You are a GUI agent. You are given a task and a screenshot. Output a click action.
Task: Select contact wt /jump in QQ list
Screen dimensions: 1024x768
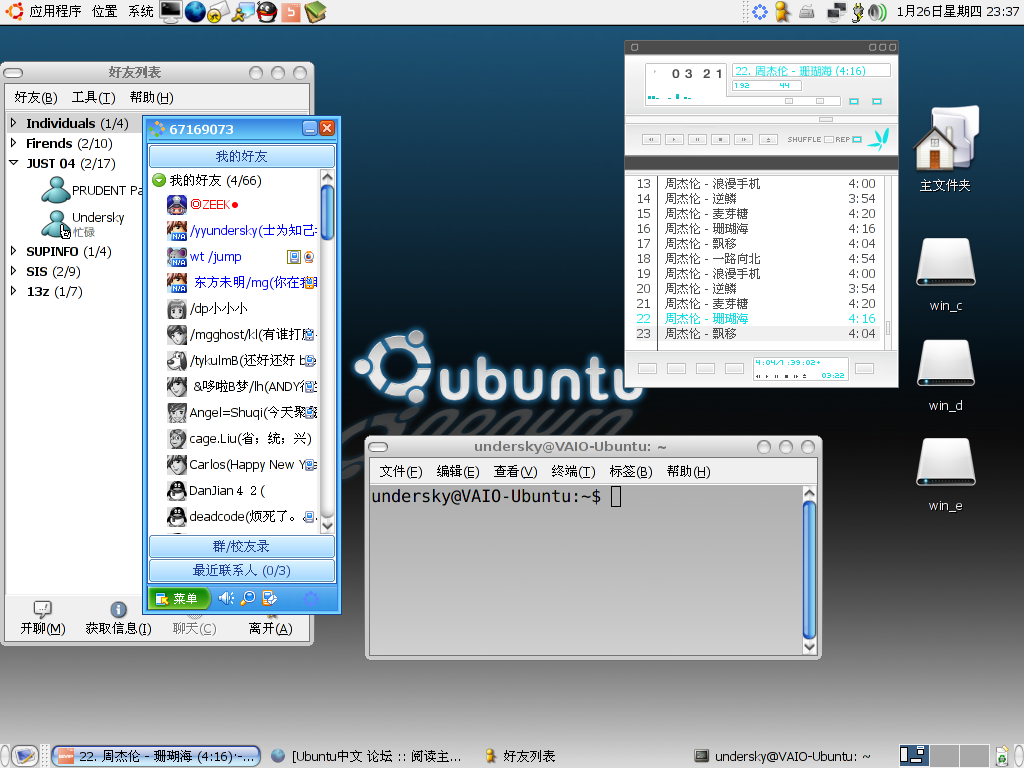click(242, 257)
